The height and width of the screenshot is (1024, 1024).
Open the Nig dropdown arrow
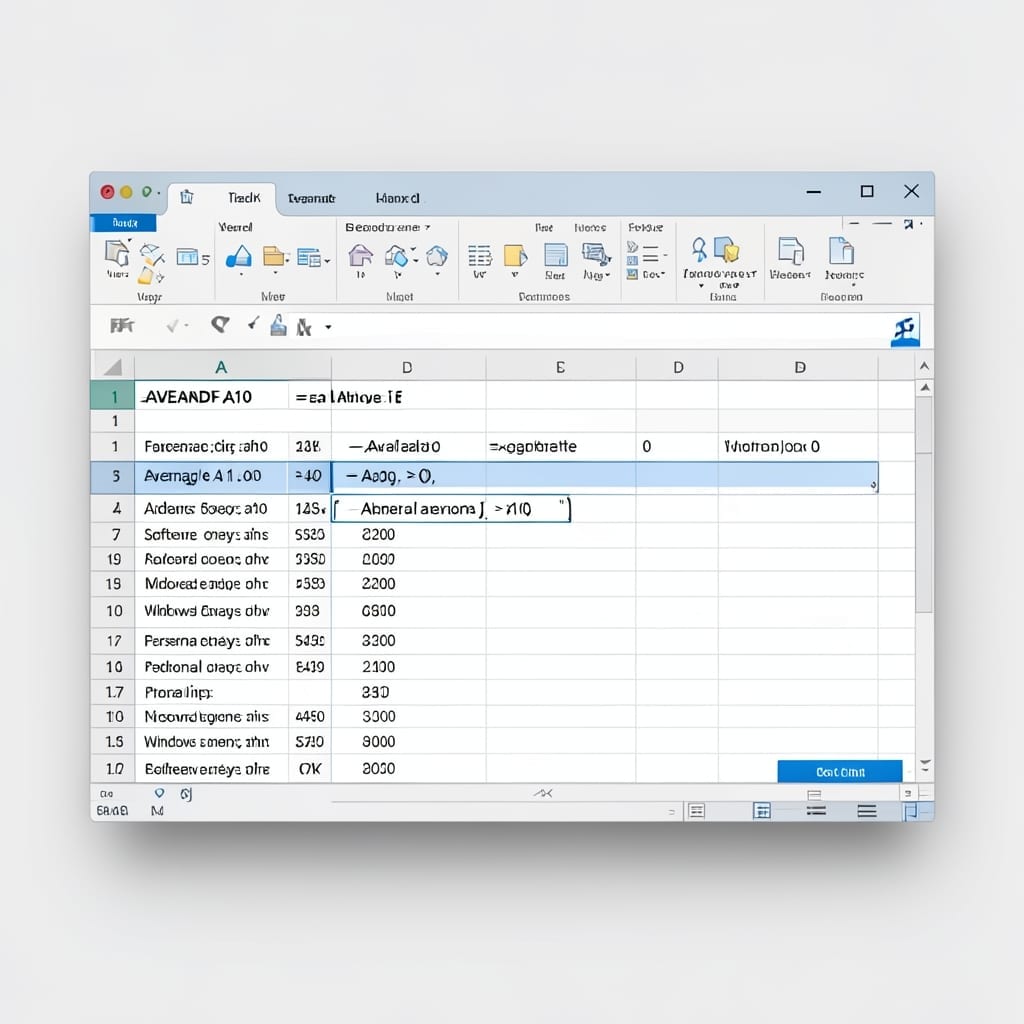[607, 275]
